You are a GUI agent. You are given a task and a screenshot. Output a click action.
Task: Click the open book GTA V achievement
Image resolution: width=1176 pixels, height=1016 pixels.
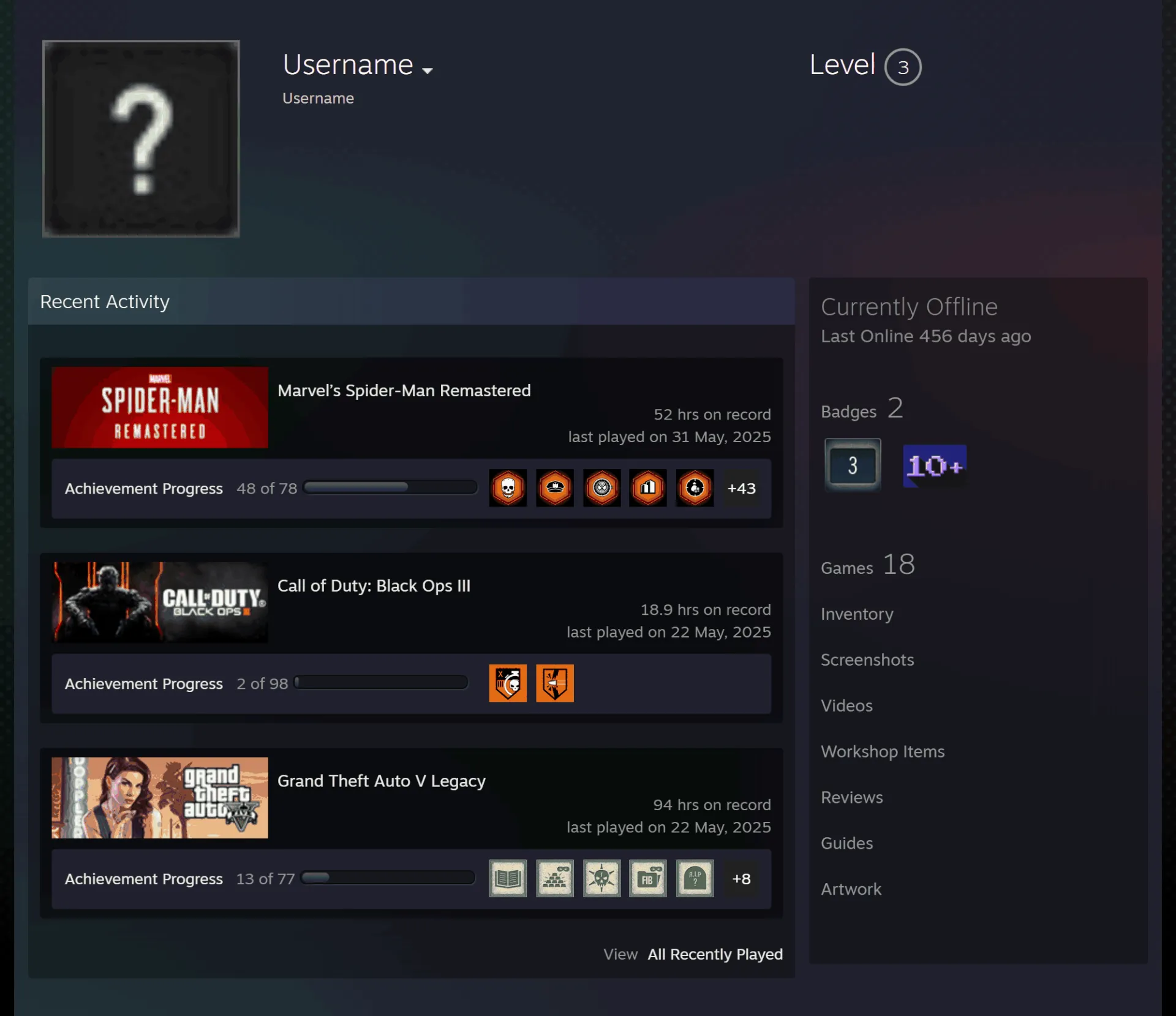pos(508,878)
